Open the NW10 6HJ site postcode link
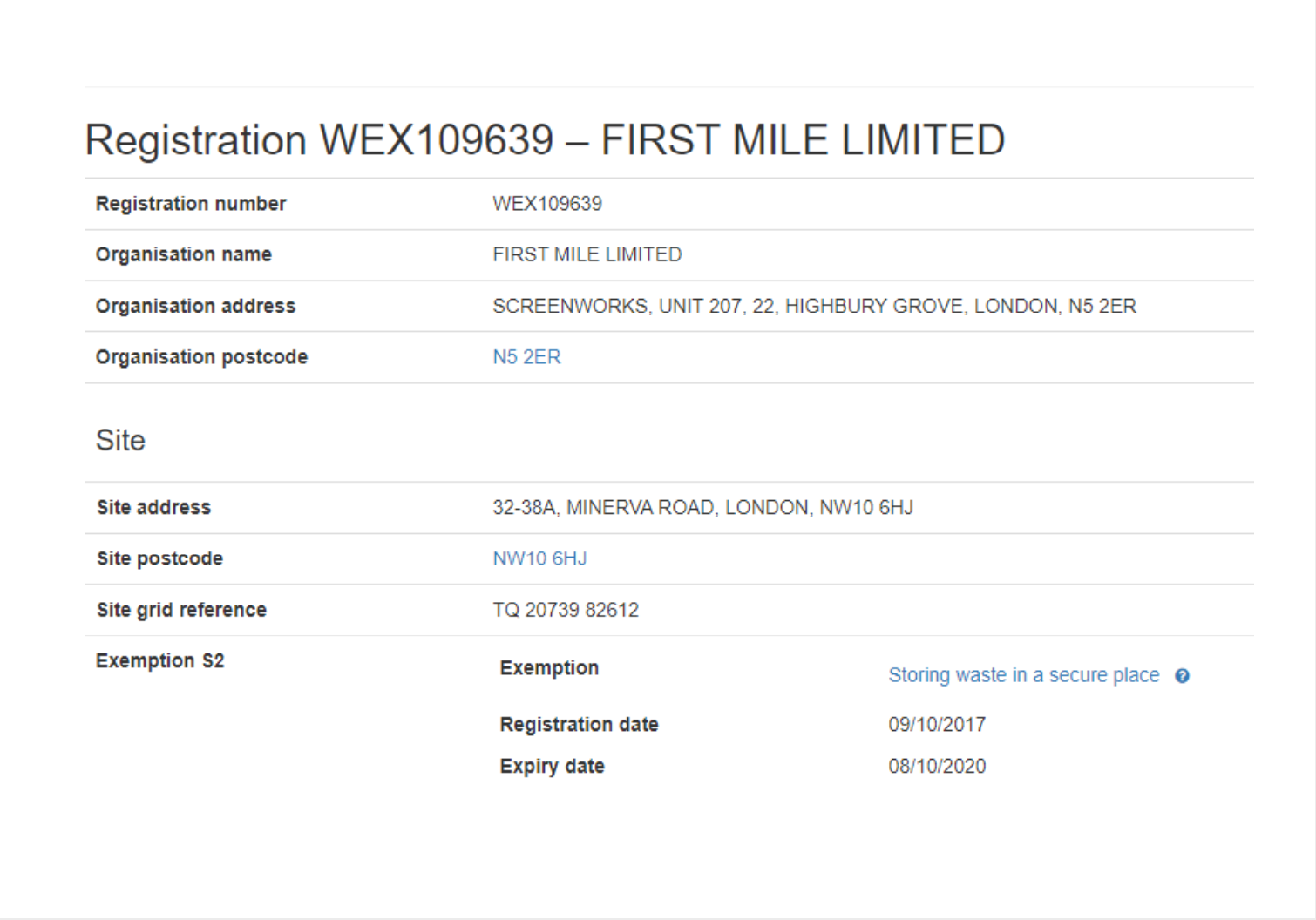This screenshot has height=920, width=1316. tap(539, 558)
